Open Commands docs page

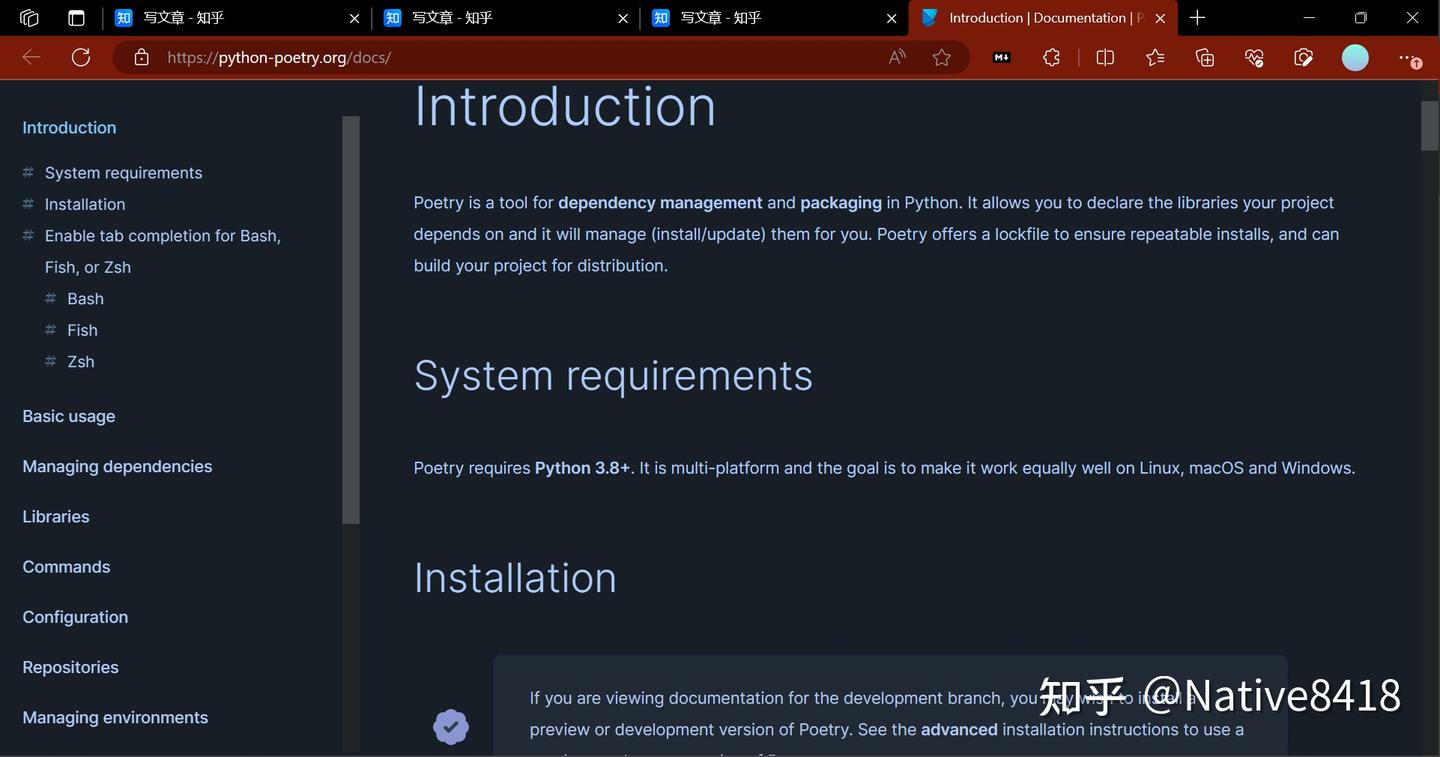66,566
